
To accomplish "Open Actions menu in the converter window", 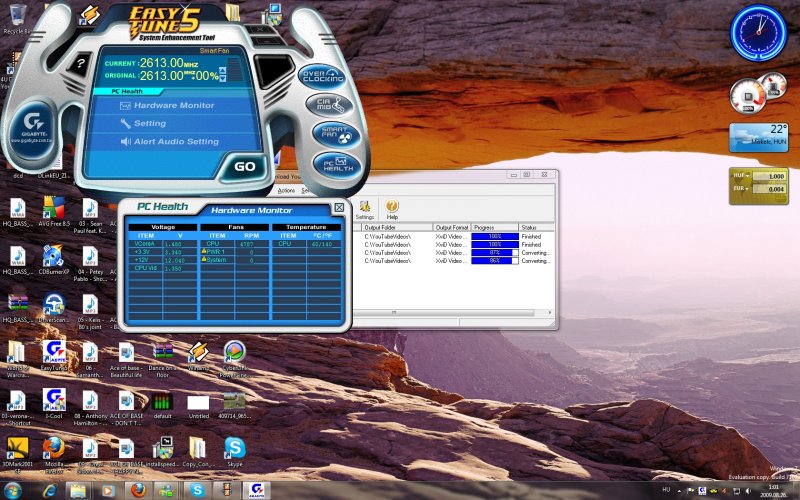I will [x=286, y=190].
